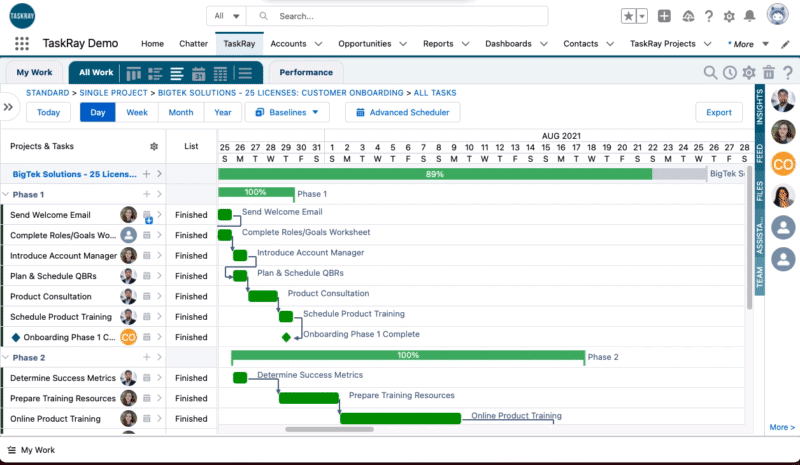Viewport: 800px width, 465px height.
Task: Open the notifications bell
Action: [x=749, y=16]
